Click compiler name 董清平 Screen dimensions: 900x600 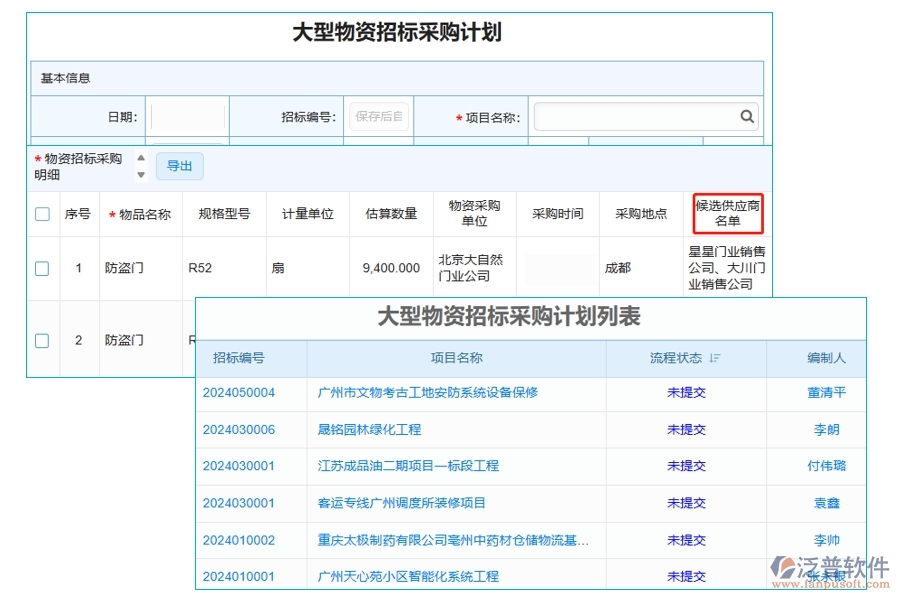(x=826, y=393)
